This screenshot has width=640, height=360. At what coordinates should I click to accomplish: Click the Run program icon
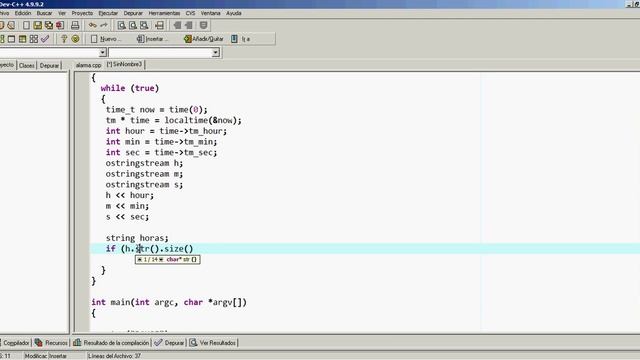pos(11,39)
